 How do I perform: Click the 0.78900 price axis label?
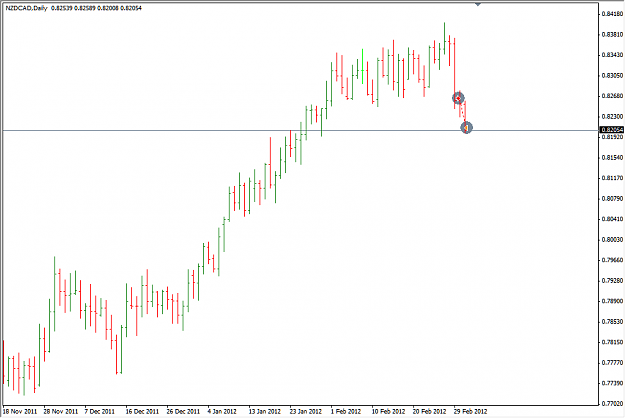click(x=612, y=301)
